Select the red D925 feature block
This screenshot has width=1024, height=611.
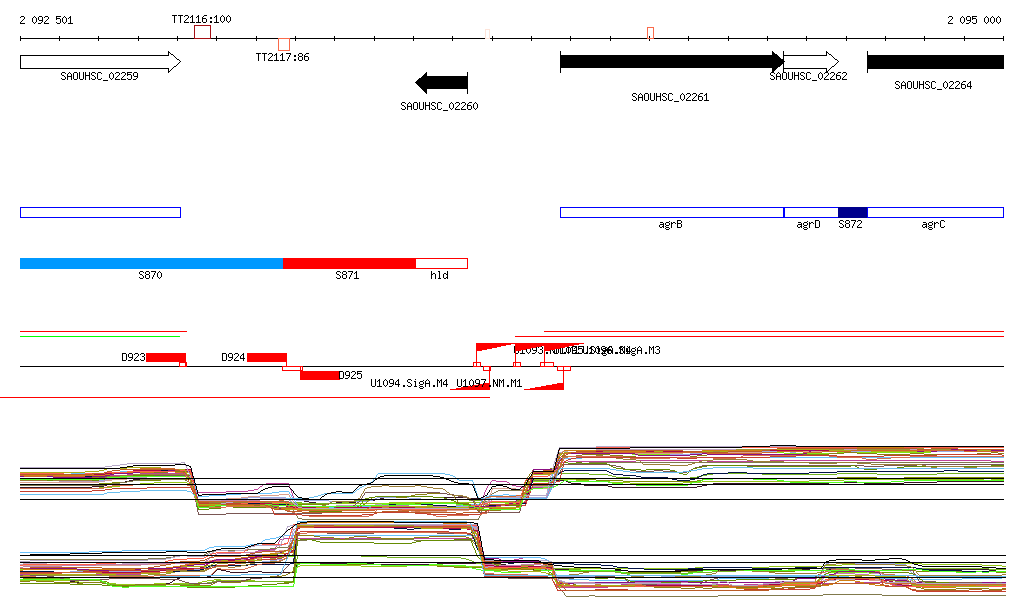point(320,375)
